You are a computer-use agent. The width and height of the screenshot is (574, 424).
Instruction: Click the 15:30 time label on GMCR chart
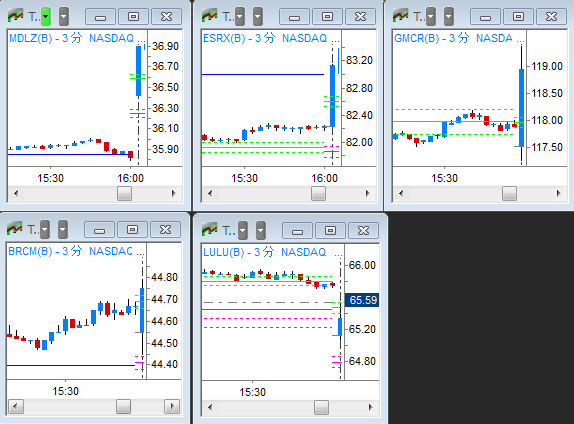pos(444,178)
